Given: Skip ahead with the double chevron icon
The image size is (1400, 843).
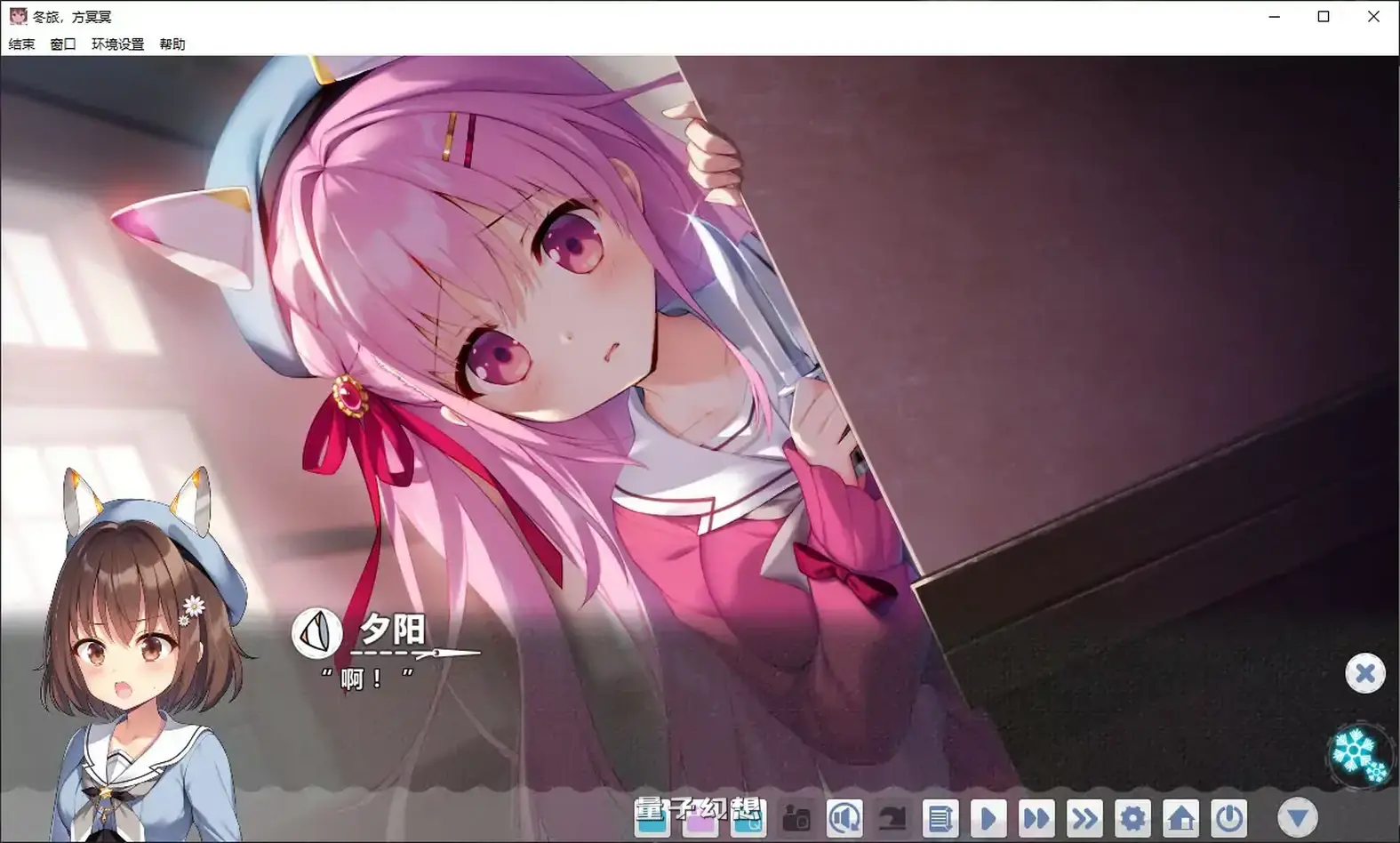Looking at the screenshot, I should pyautogui.click(x=1084, y=818).
